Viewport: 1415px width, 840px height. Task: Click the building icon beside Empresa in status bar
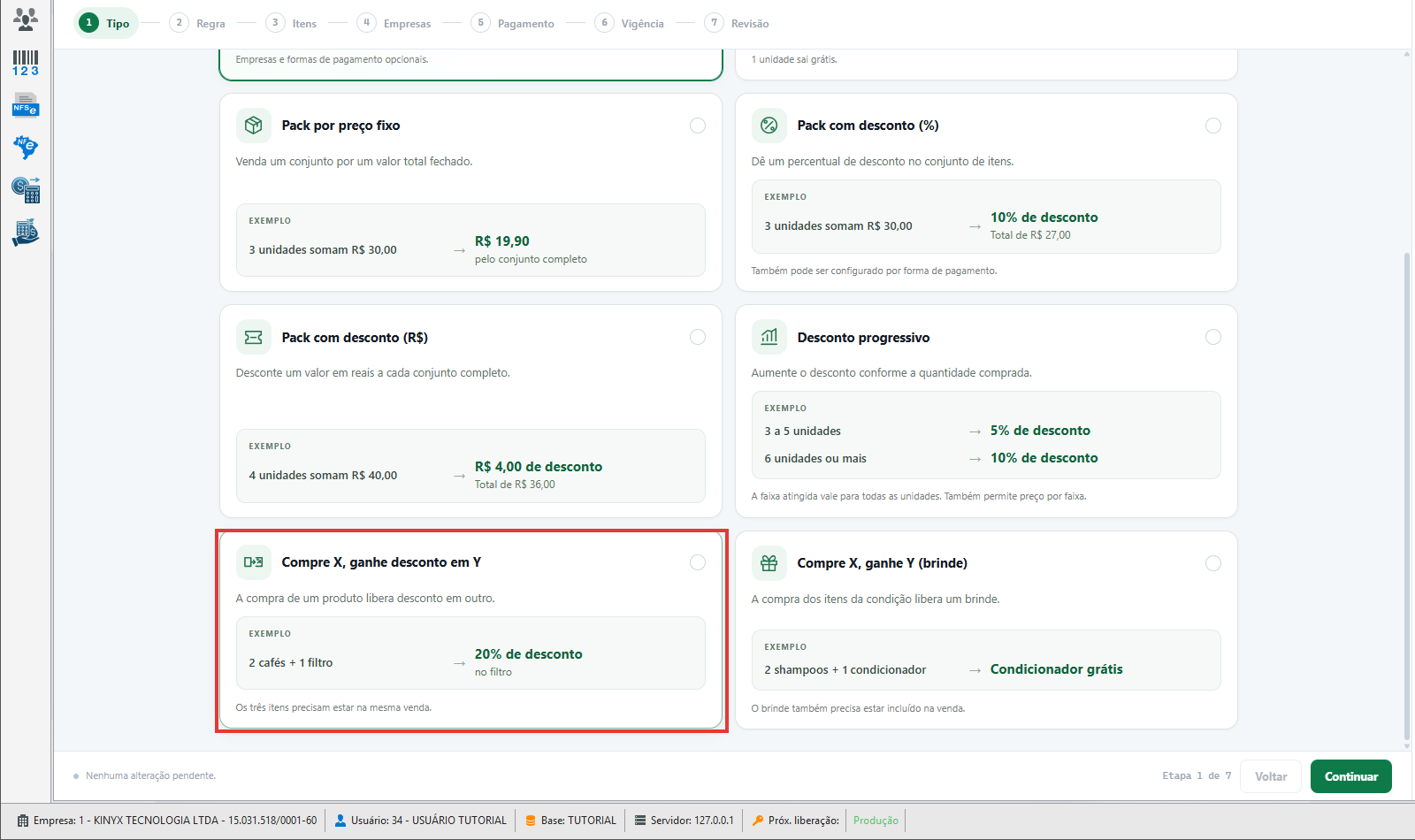(23, 821)
